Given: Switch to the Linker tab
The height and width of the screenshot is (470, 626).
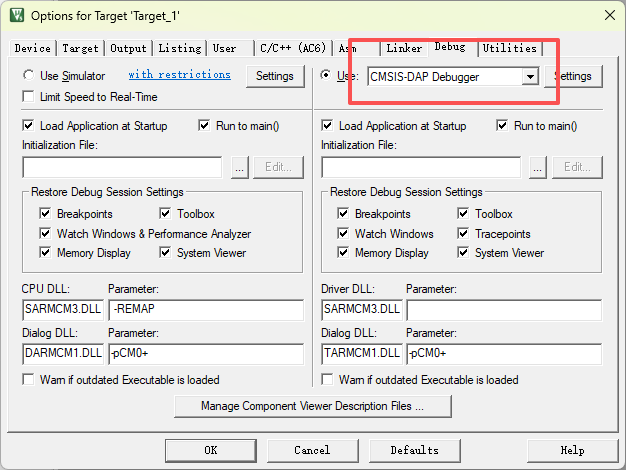Looking at the screenshot, I should [x=404, y=48].
